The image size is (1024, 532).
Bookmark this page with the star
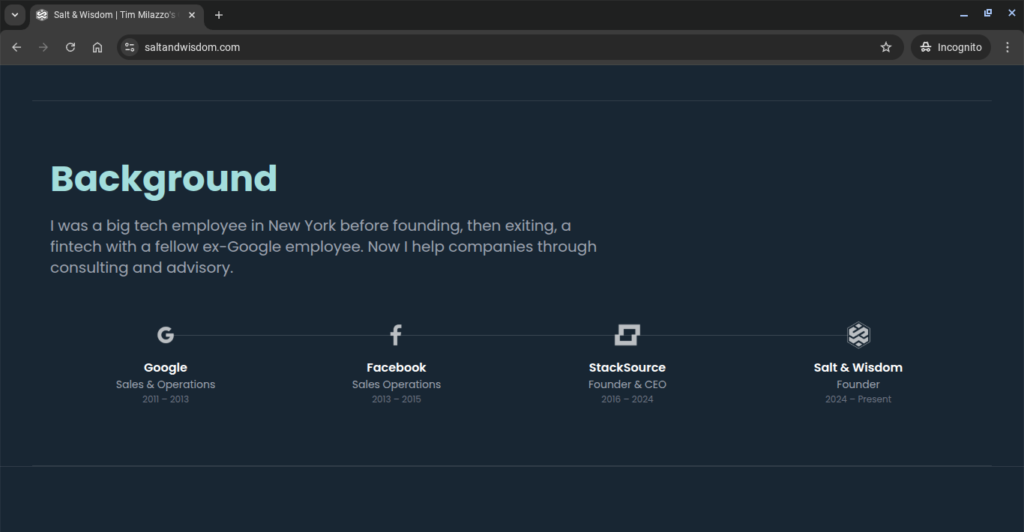pos(886,47)
